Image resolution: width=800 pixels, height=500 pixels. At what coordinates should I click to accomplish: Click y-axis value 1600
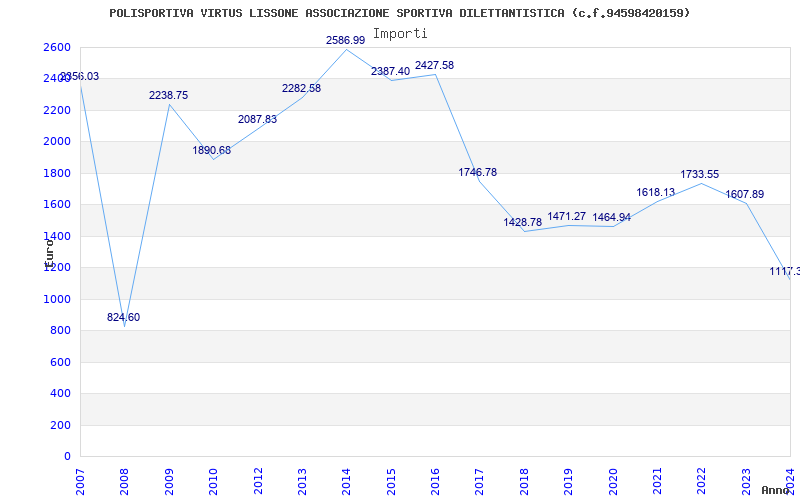pyautogui.click(x=57, y=205)
